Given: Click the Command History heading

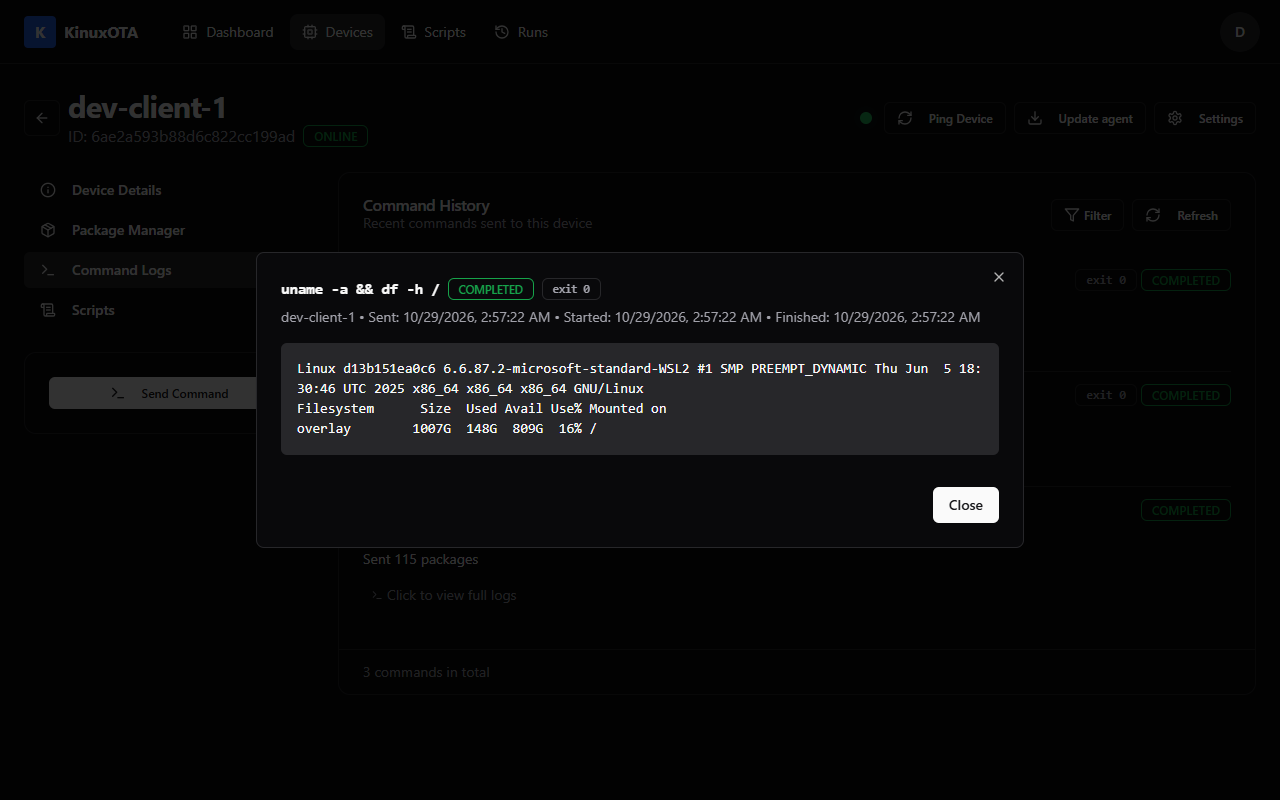Looking at the screenshot, I should (x=426, y=206).
